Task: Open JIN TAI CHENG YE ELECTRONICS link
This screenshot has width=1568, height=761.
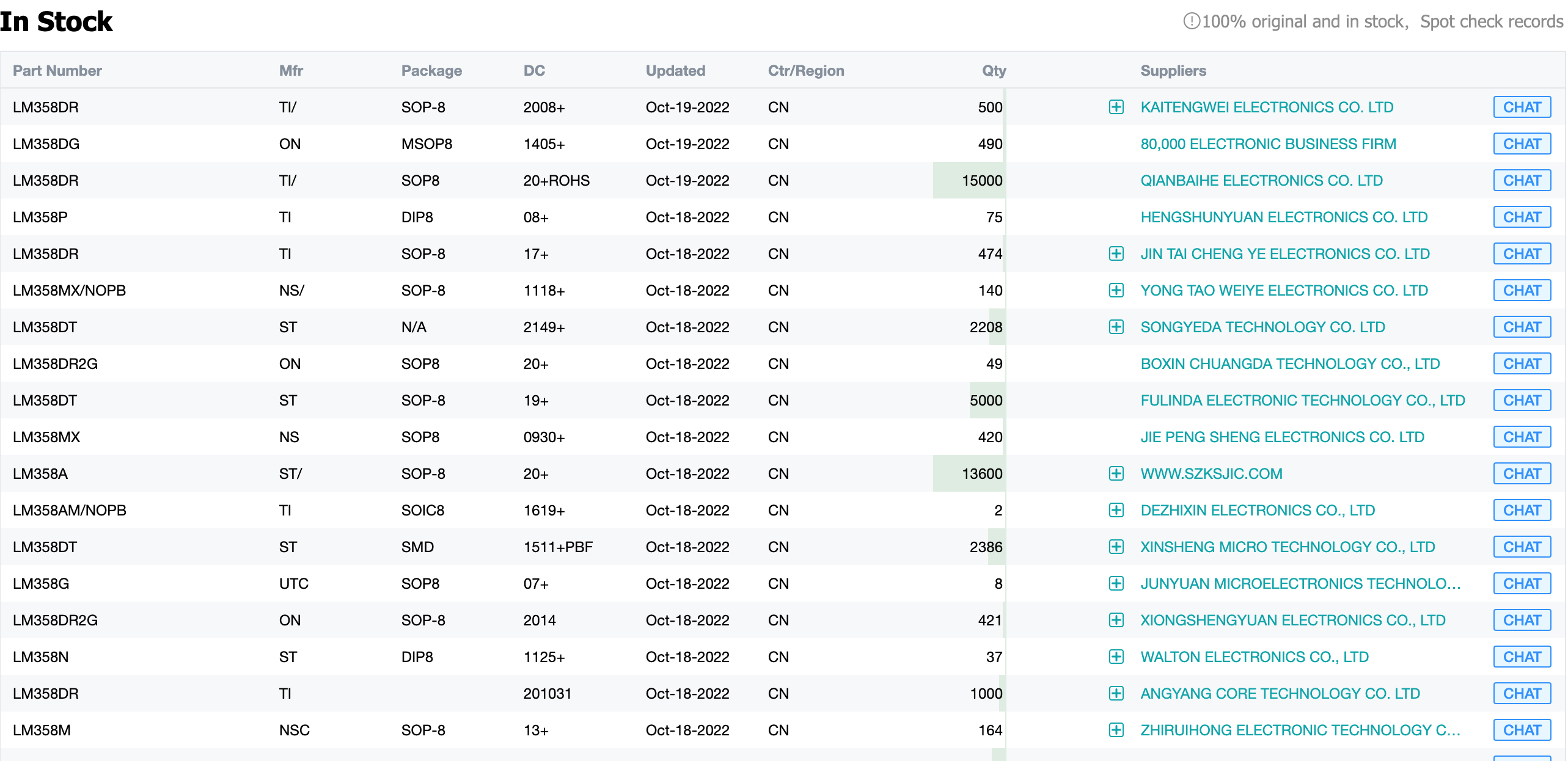Action: tap(1285, 253)
